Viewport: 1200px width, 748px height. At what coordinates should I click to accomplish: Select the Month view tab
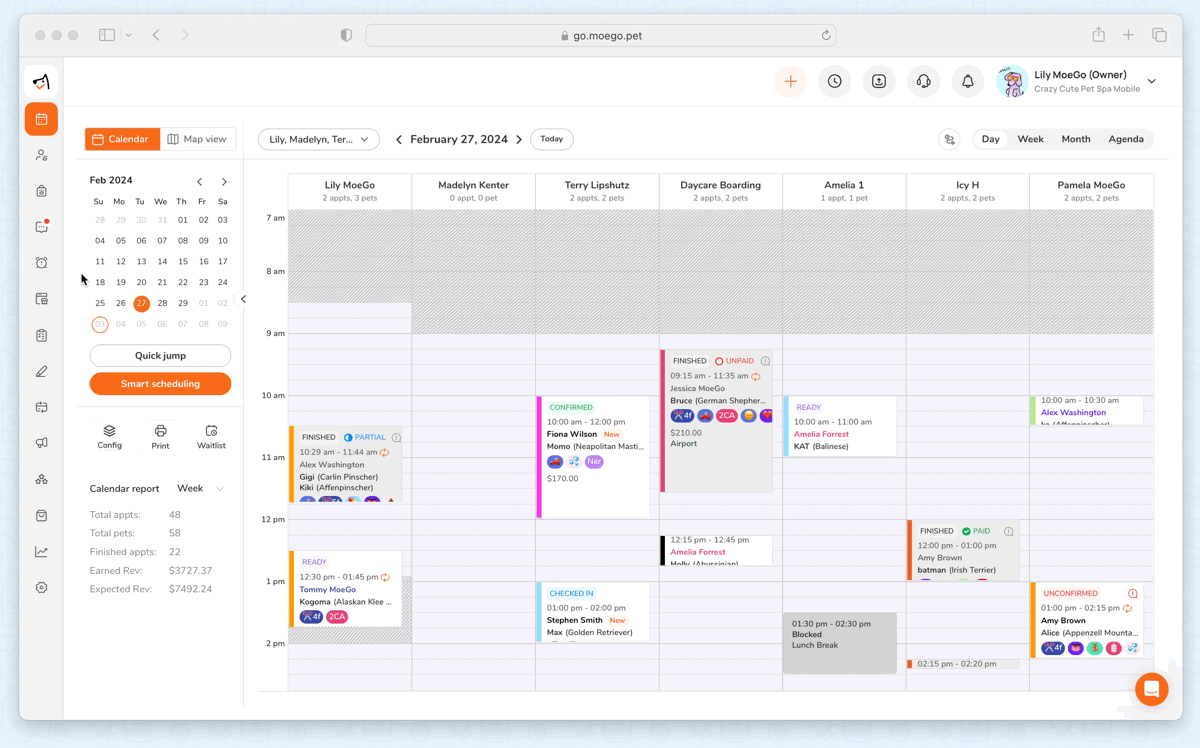coord(1076,140)
